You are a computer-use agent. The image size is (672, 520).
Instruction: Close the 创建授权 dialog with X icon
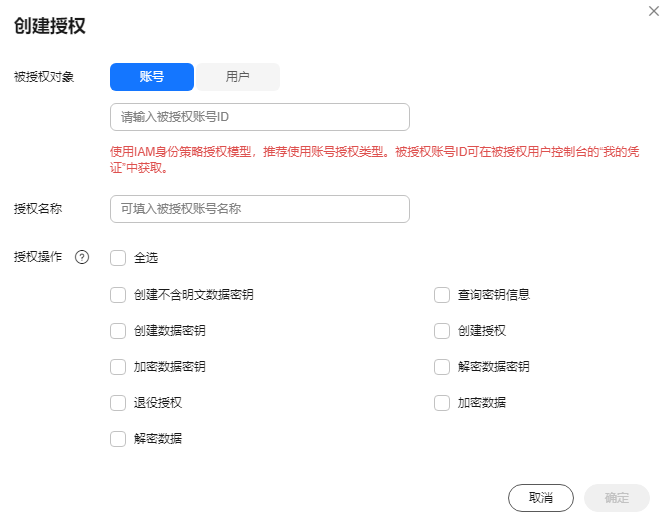[654, 11]
